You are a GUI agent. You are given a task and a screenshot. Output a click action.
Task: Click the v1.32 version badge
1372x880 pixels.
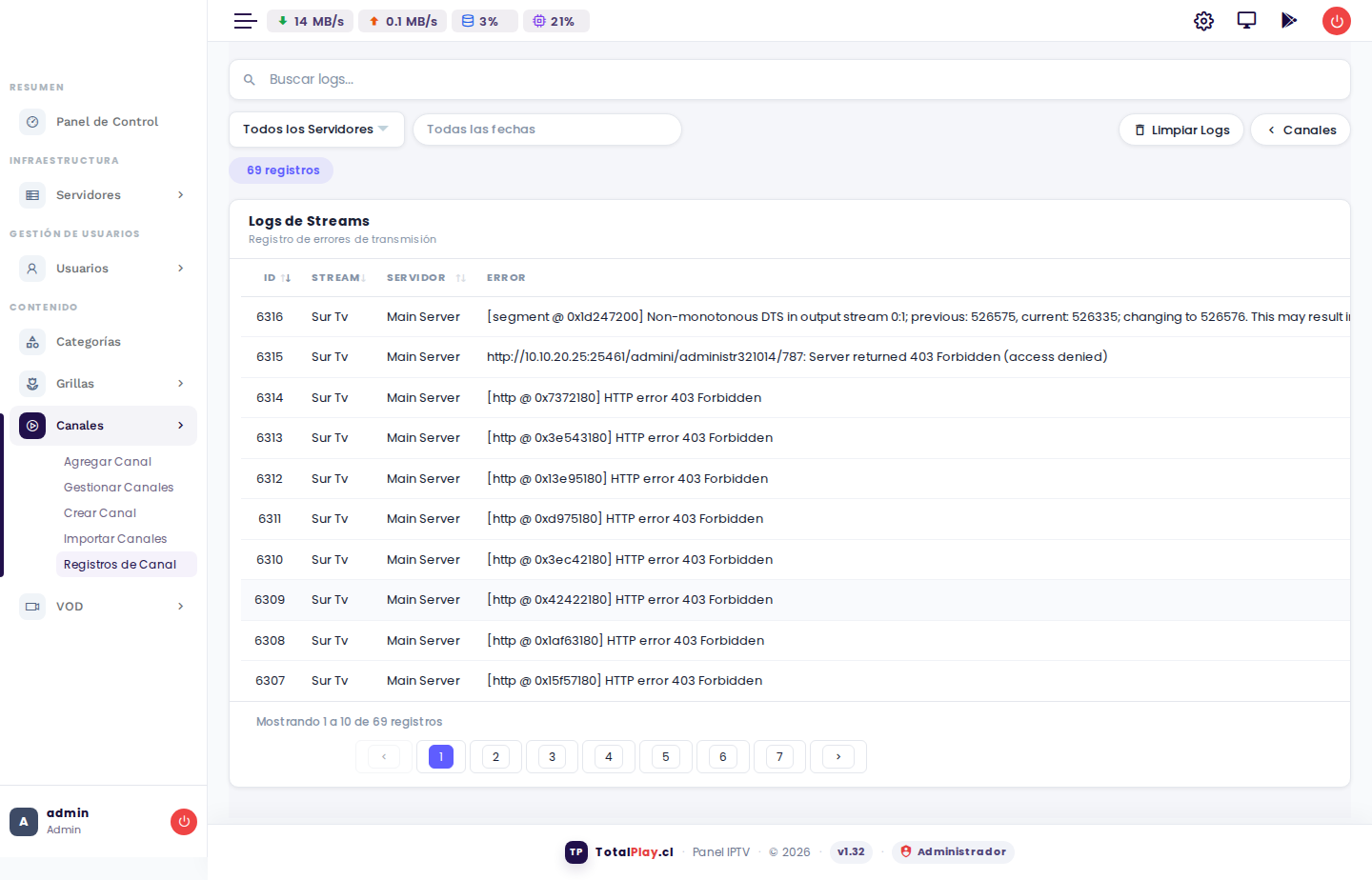coord(851,852)
